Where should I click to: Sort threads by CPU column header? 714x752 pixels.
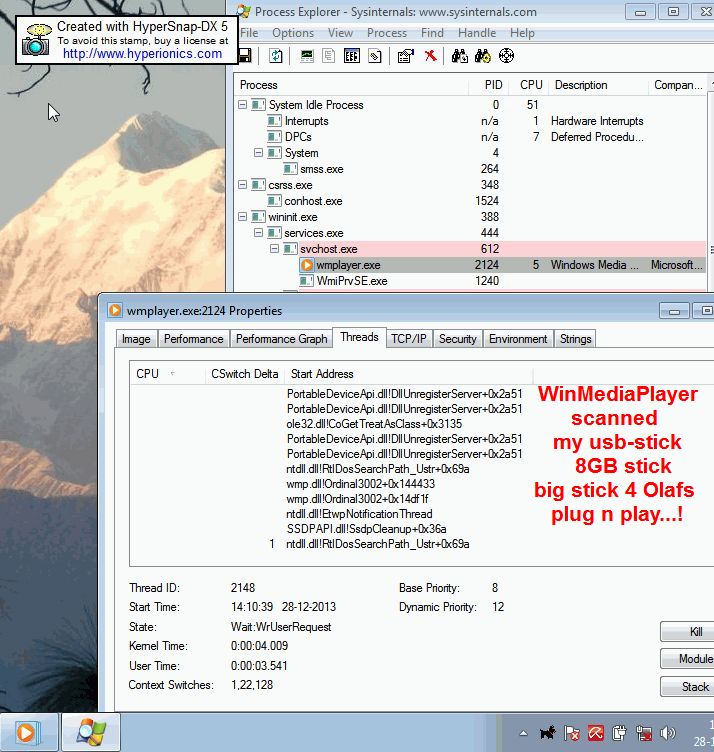coord(168,374)
